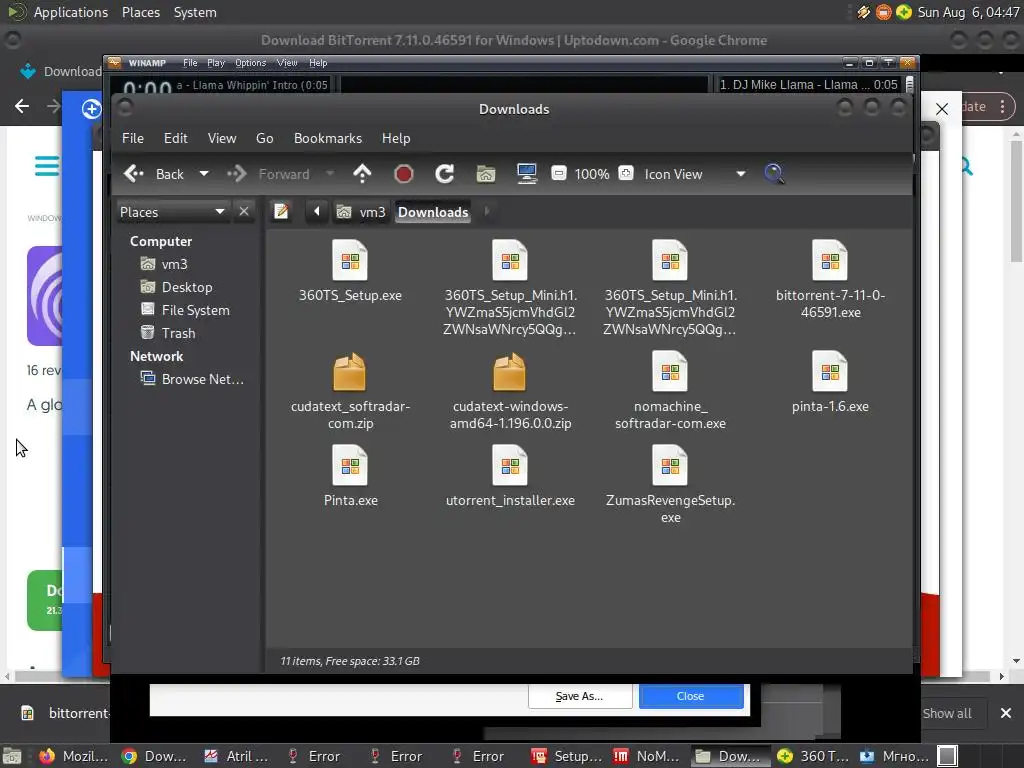The width and height of the screenshot is (1024, 768).
Task: Open the file search magnifier icon
Action: coord(774,174)
